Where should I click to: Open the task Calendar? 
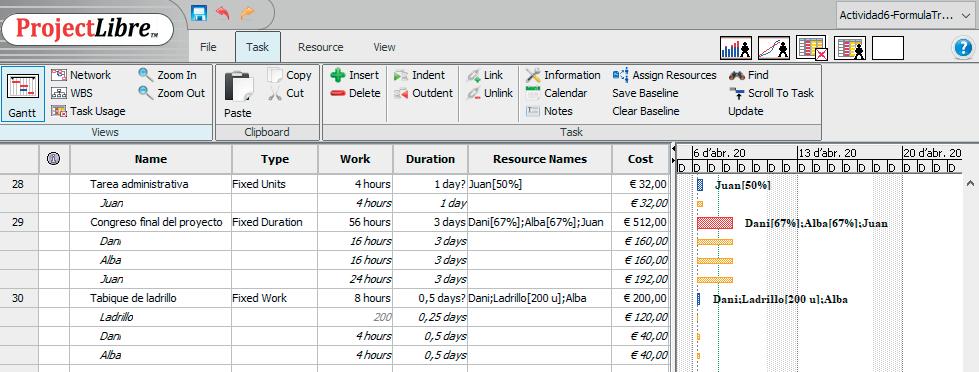click(x=556, y=93)
